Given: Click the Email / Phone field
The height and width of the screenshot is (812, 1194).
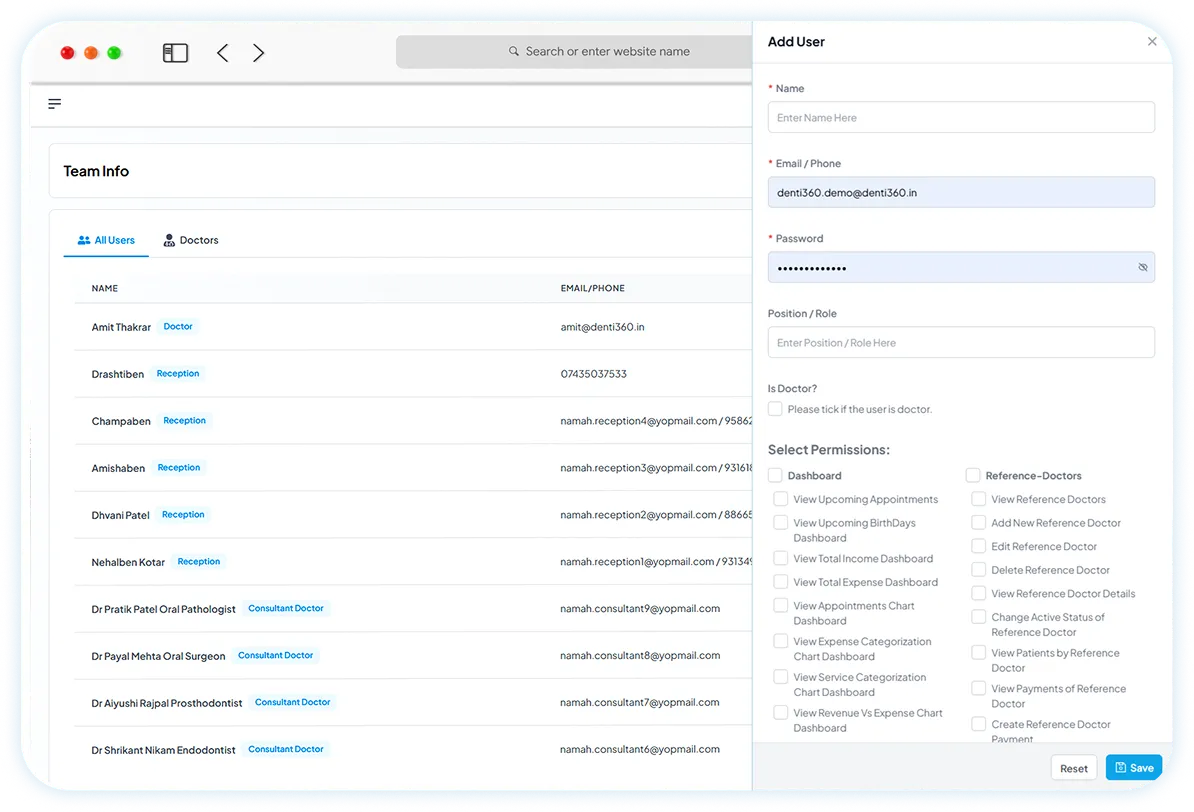Looking at the screenshot, I should 961,192.
